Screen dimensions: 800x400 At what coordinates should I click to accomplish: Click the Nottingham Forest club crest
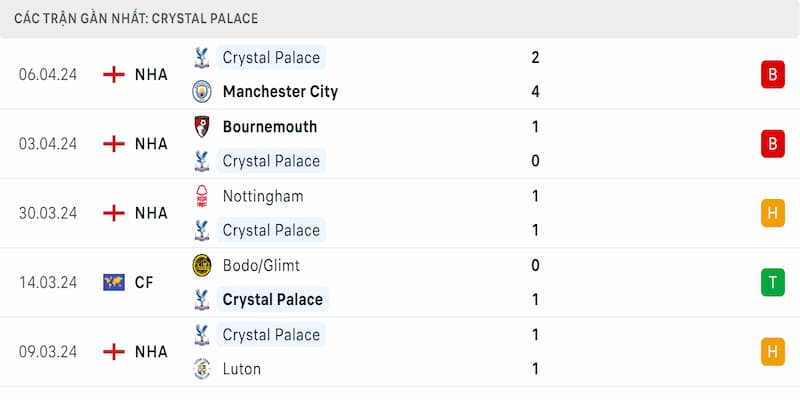[x=202, y=196]
